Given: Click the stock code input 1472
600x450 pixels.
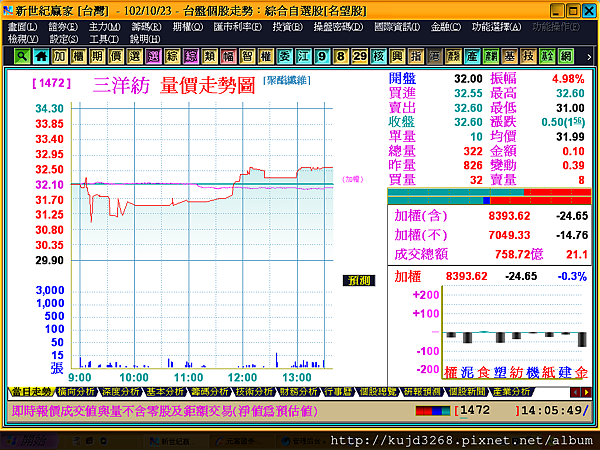Looking at the screenshot, I should click(486, 411).
